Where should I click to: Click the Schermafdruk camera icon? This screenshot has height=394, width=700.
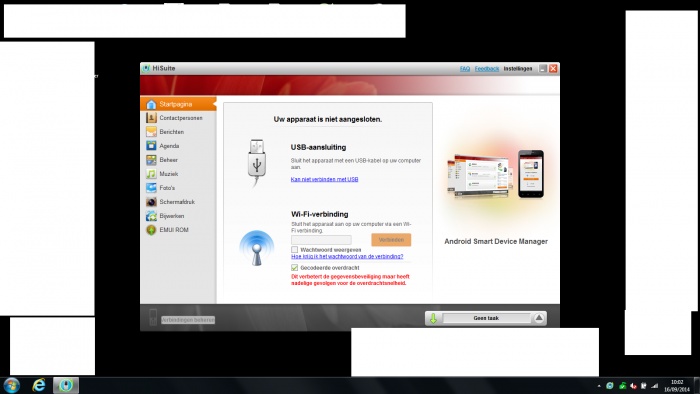pyautogui.click(x=151, y=202)
